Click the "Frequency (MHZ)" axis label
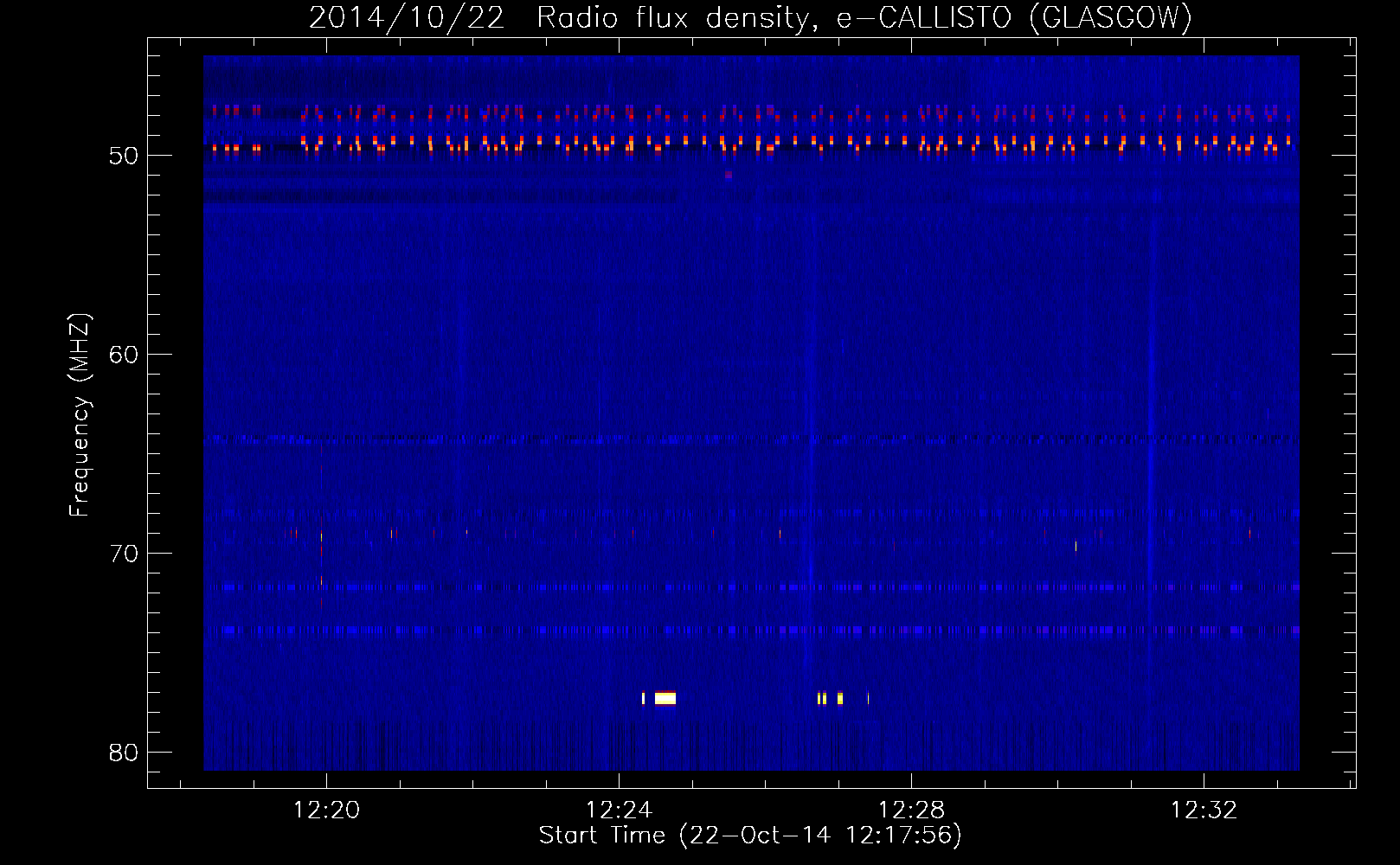 coord(80,415)
